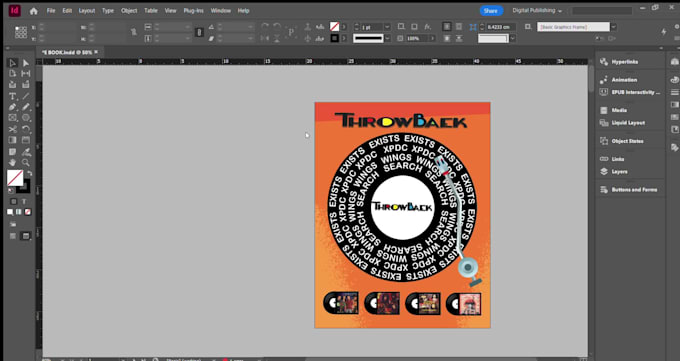Click the flip horizontal icon
The image size is (680, 361).
tap(265, 38)
